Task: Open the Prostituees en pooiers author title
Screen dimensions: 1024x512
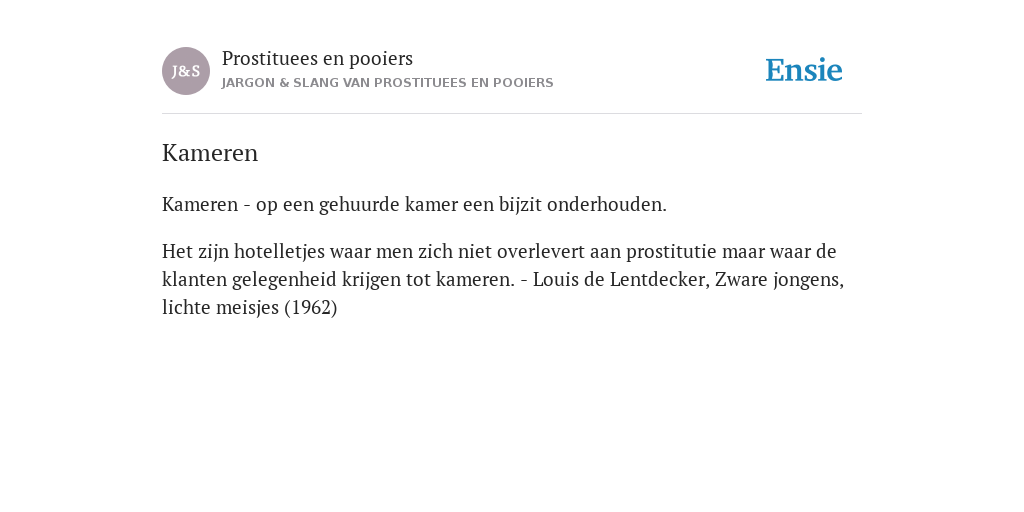Action: pos(317,58)
